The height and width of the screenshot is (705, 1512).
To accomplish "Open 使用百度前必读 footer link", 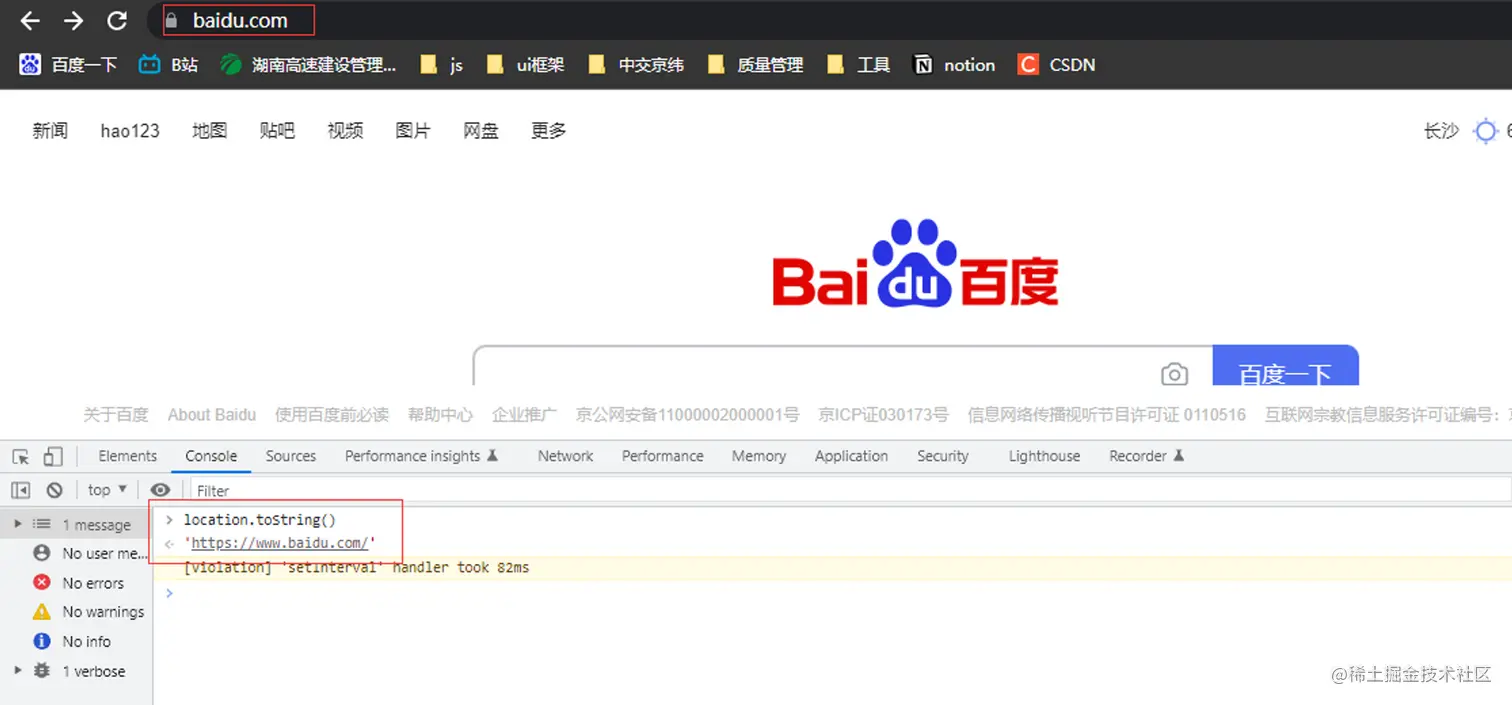I will click(332, 414).
